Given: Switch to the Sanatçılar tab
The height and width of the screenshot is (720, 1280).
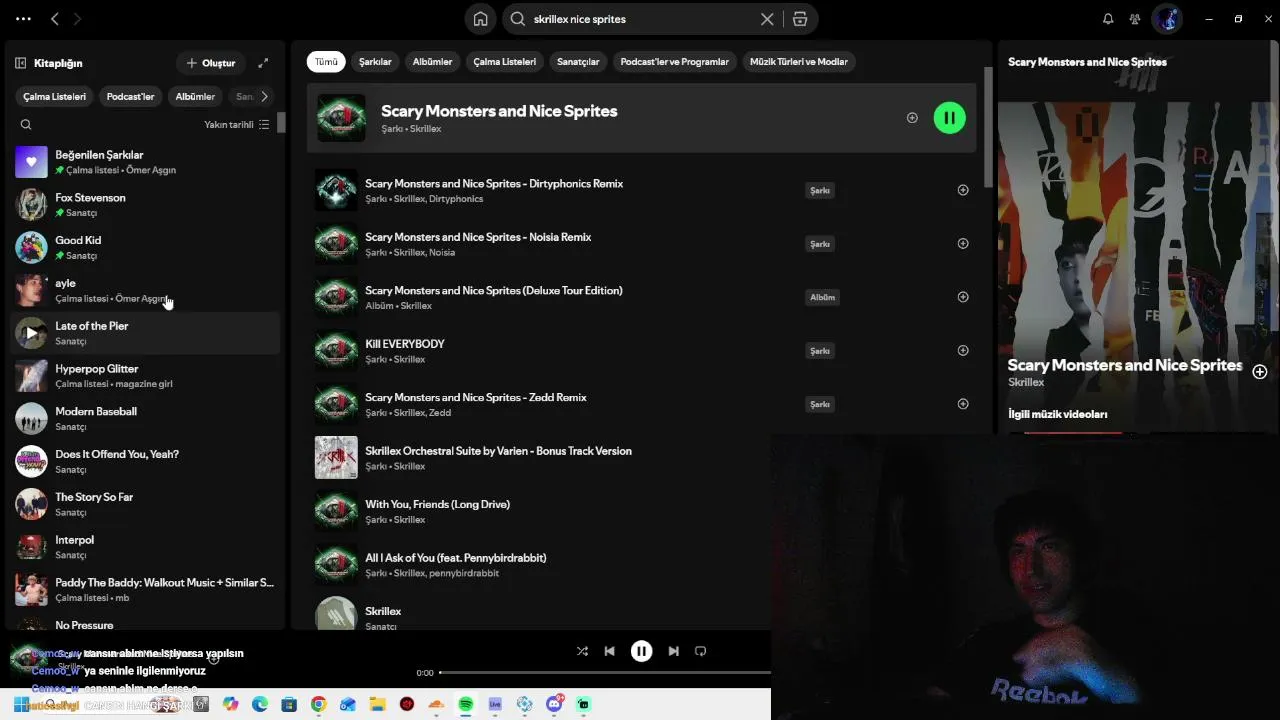Looking at the screenshot, I should 578,62.
